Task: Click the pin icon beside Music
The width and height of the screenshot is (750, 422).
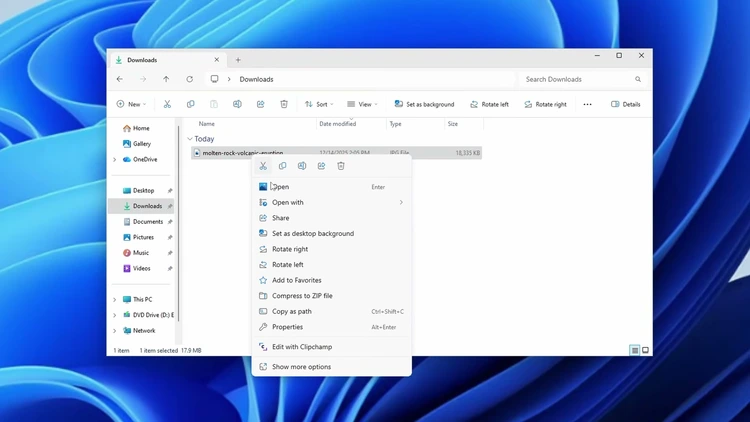Action: (170, 253)
